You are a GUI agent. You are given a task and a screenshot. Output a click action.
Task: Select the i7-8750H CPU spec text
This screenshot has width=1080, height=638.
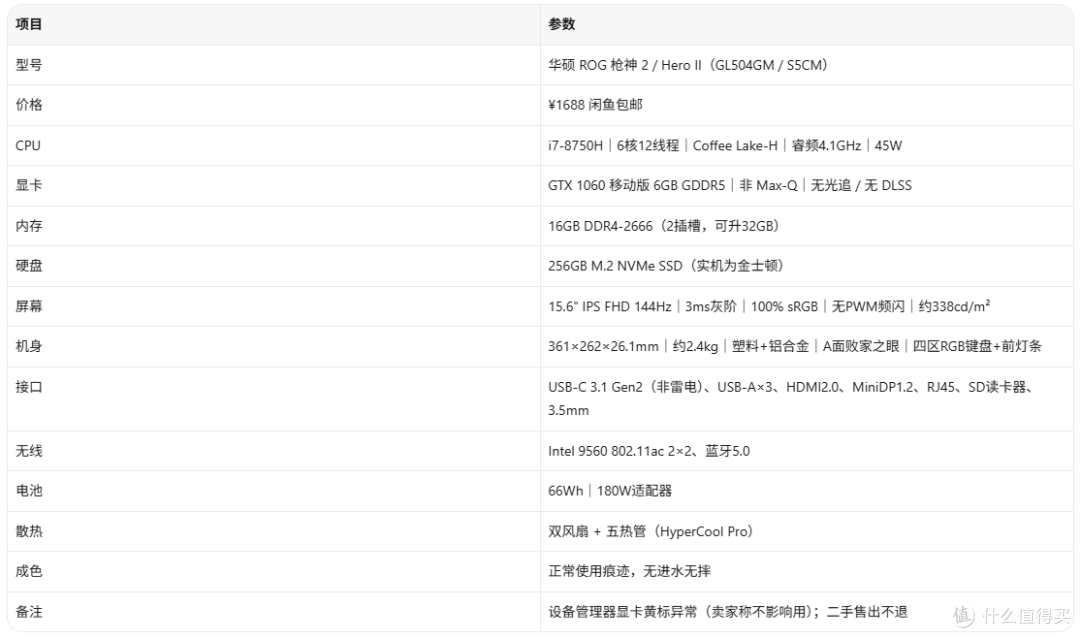coord(575,145)
